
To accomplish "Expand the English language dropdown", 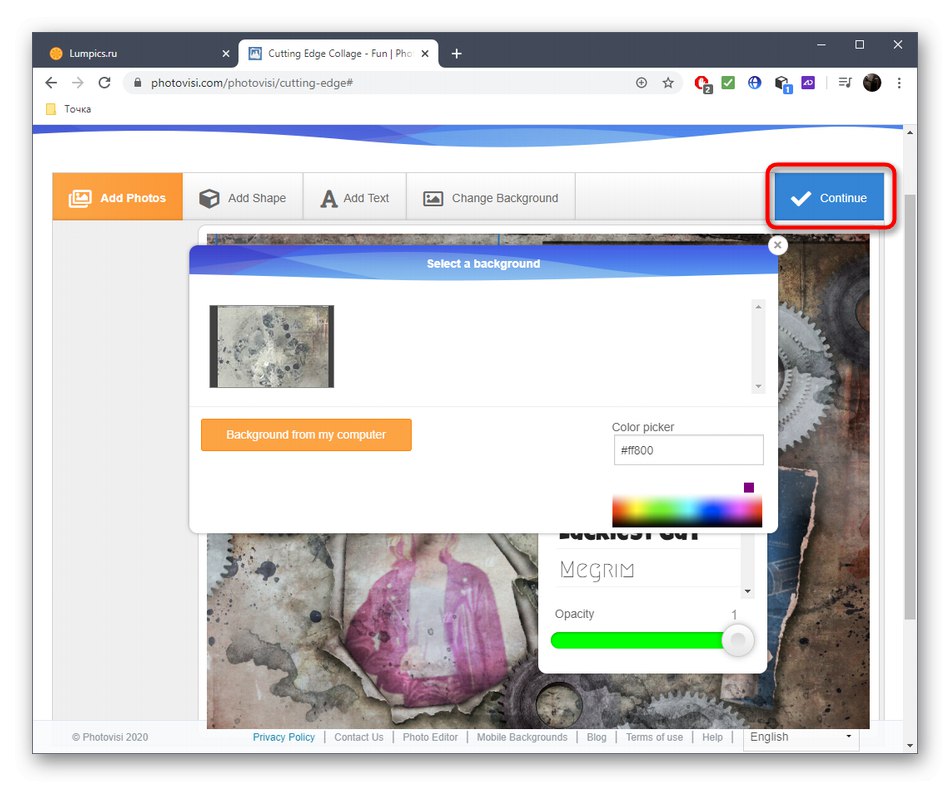I will [801, 737].
